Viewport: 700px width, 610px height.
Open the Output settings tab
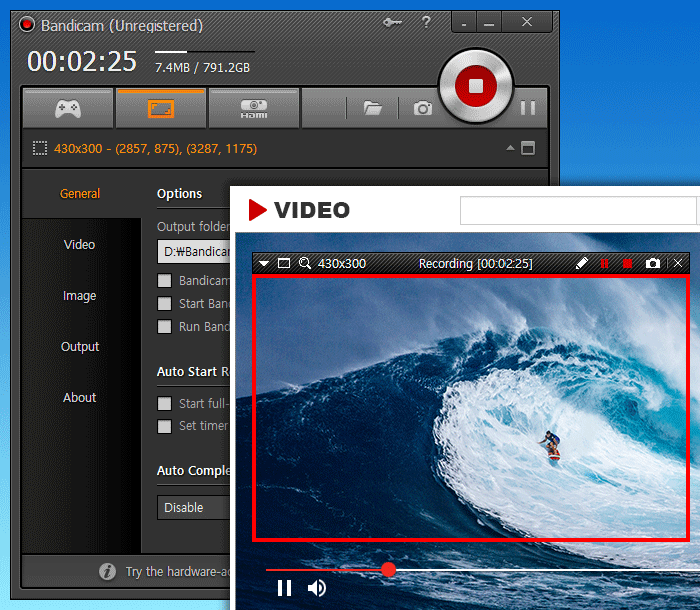(x=80, y=347)
